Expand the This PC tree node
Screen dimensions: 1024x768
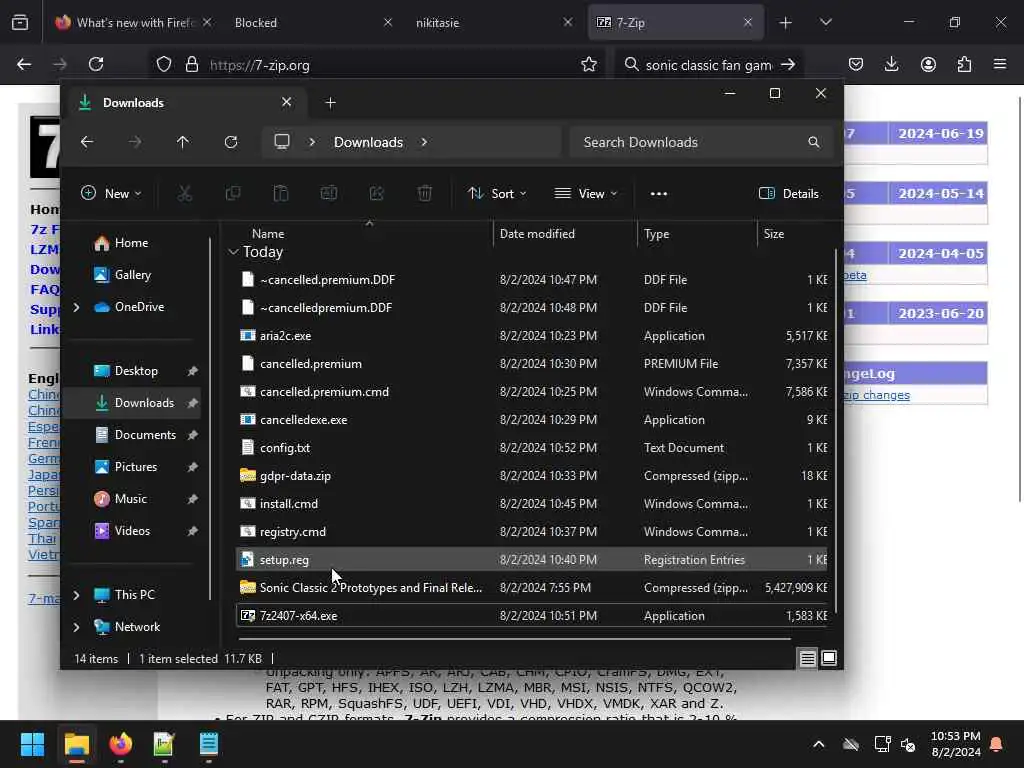(76, 595)
